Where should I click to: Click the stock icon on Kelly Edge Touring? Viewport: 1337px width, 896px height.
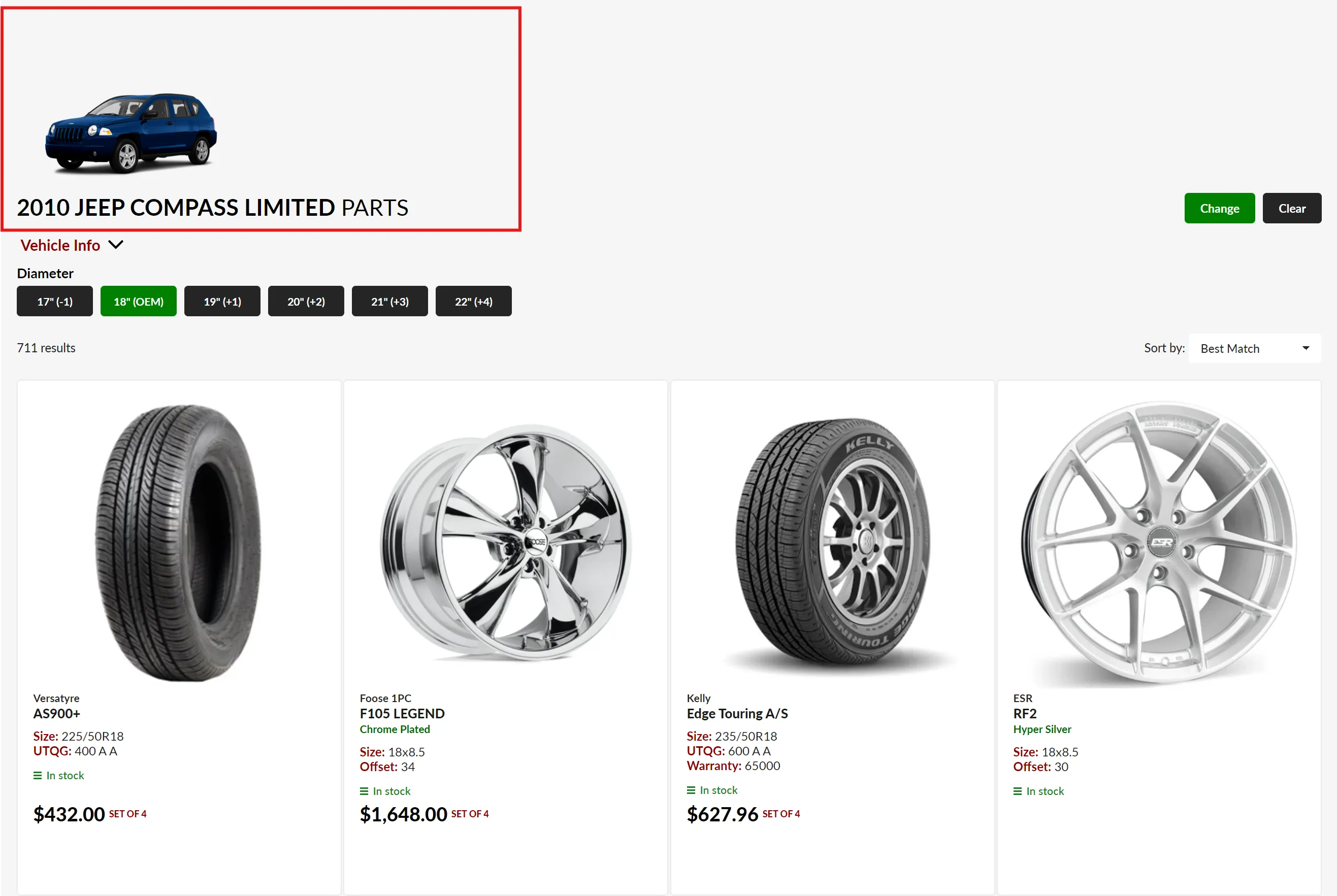point(691,790)
